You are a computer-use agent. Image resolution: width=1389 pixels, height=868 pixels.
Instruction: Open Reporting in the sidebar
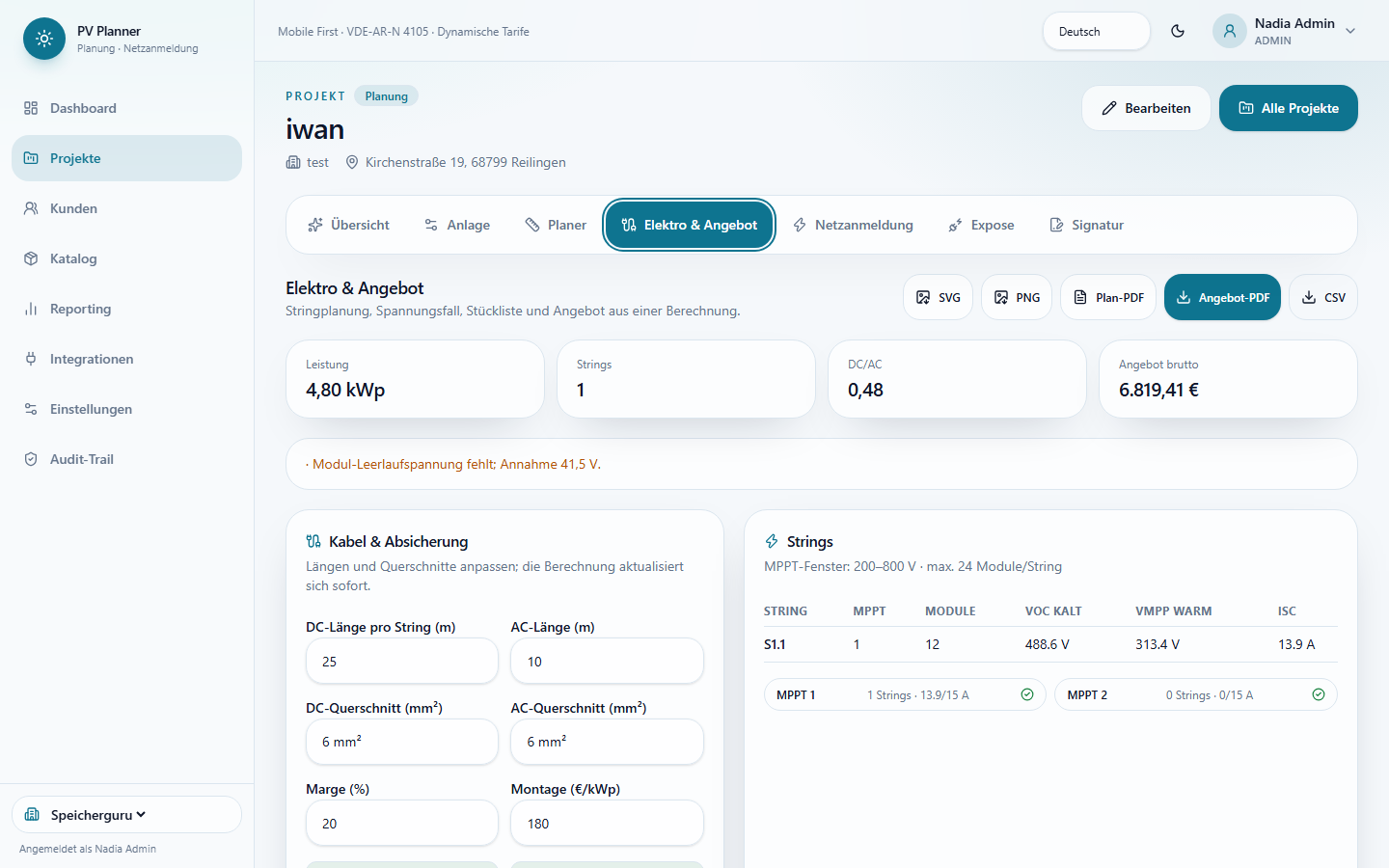(126, 309)
